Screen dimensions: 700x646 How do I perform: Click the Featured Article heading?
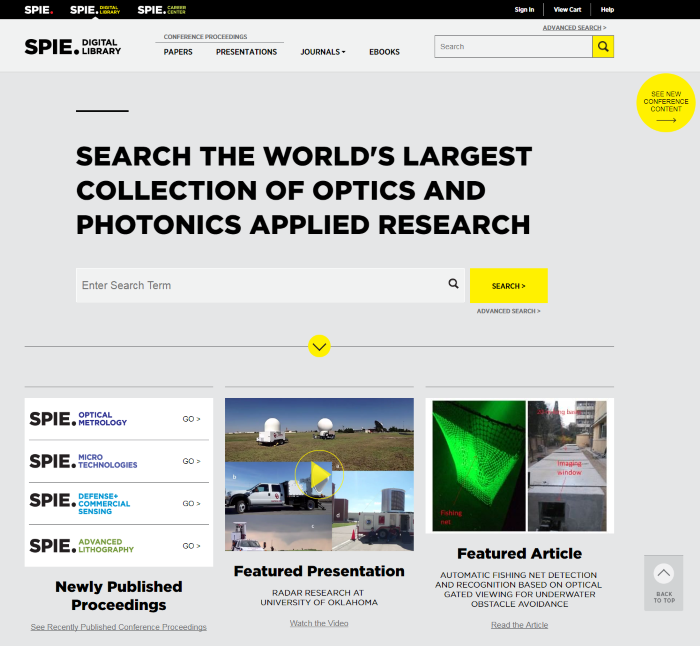tap(520, 554)
